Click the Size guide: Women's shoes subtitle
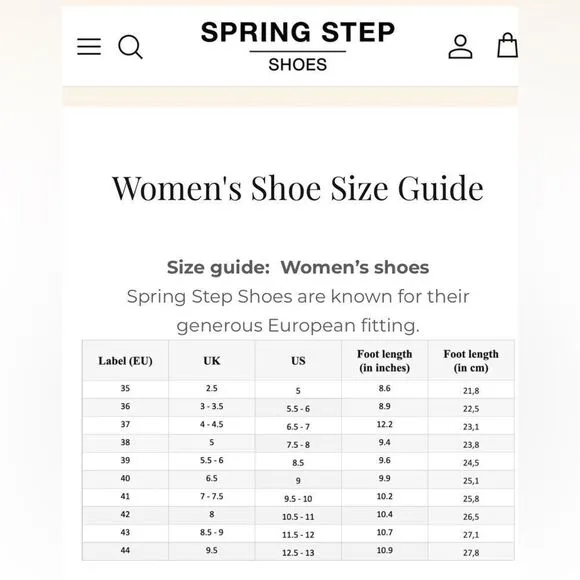The width and height of the screenshot is (580, 580). tap(298, 267)
